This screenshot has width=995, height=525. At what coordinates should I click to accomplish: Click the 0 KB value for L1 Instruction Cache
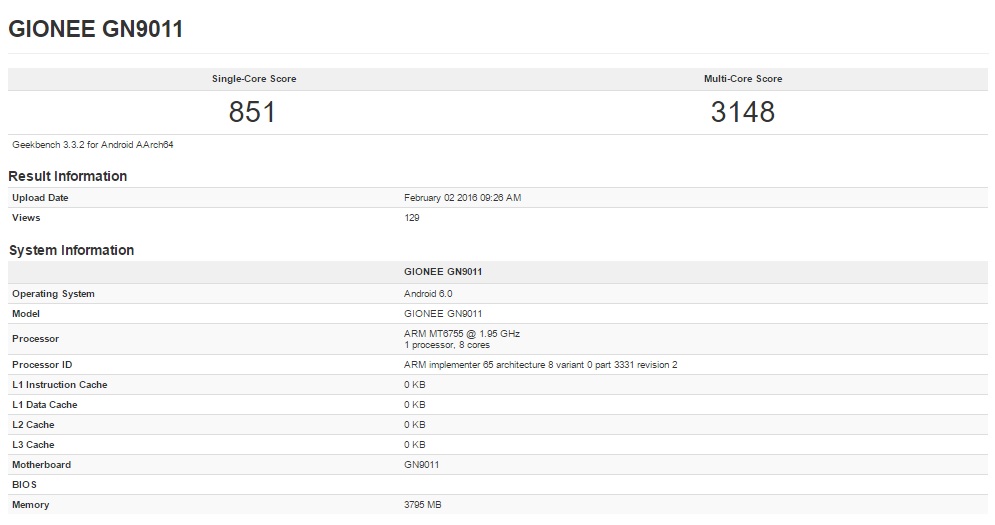point(414,385)
